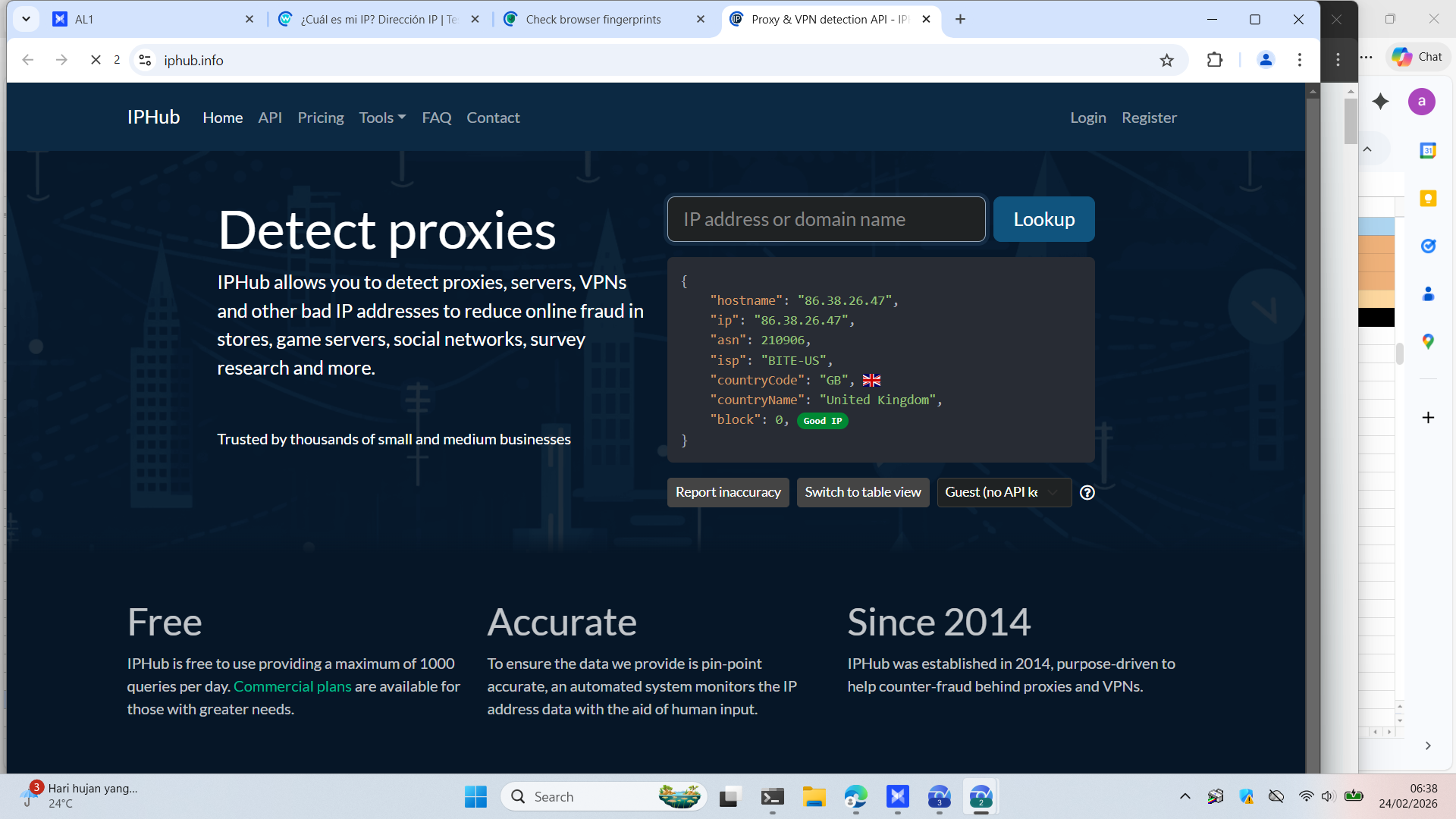The height and width of the screenshot is (819, 1456).
Task: Follow the Commercial plans link
Action: 292,686
